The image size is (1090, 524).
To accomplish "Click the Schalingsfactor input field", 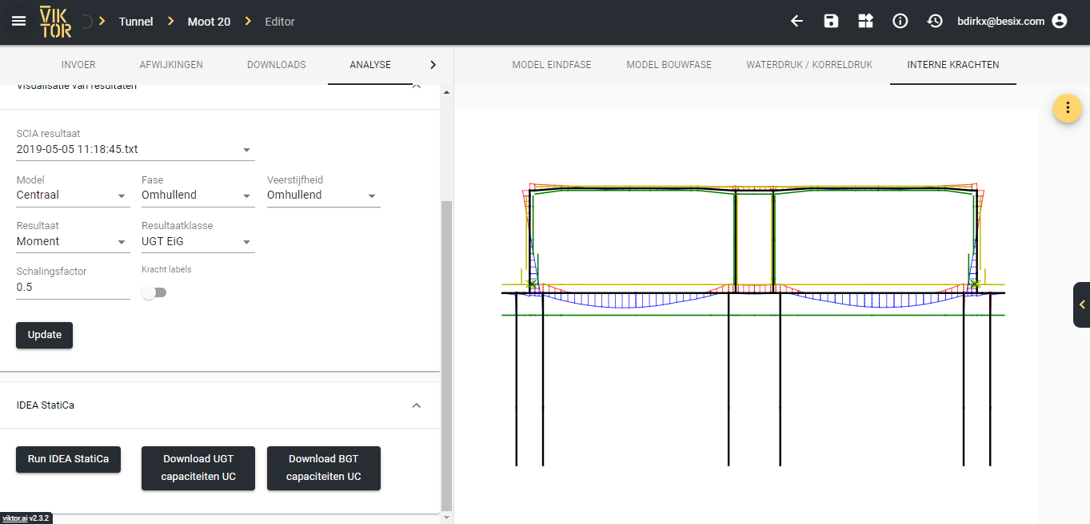I will pos(73,287).
